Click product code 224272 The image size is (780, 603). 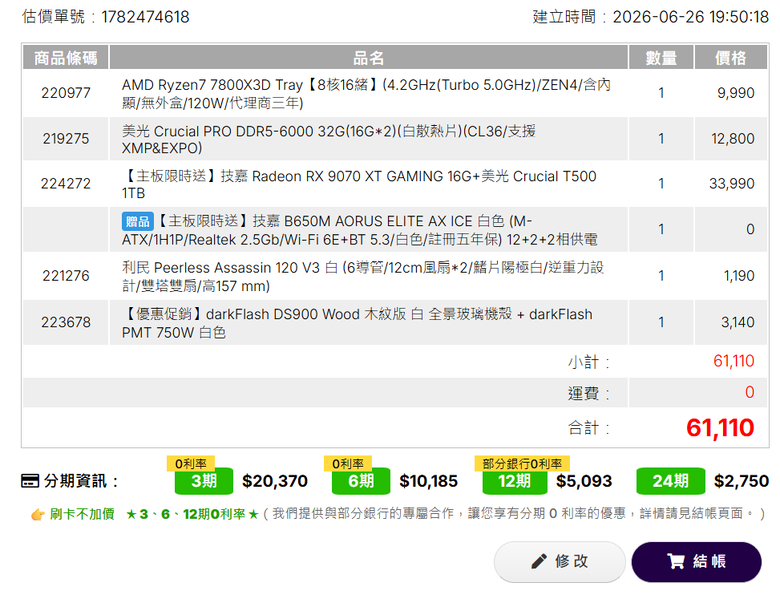tap(66, 184)
